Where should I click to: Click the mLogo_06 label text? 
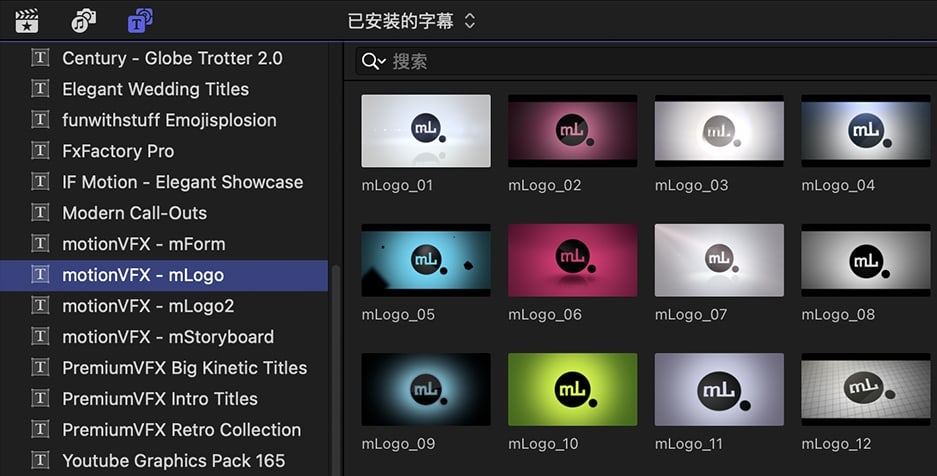pyautogui.click(x=544, y=315)
